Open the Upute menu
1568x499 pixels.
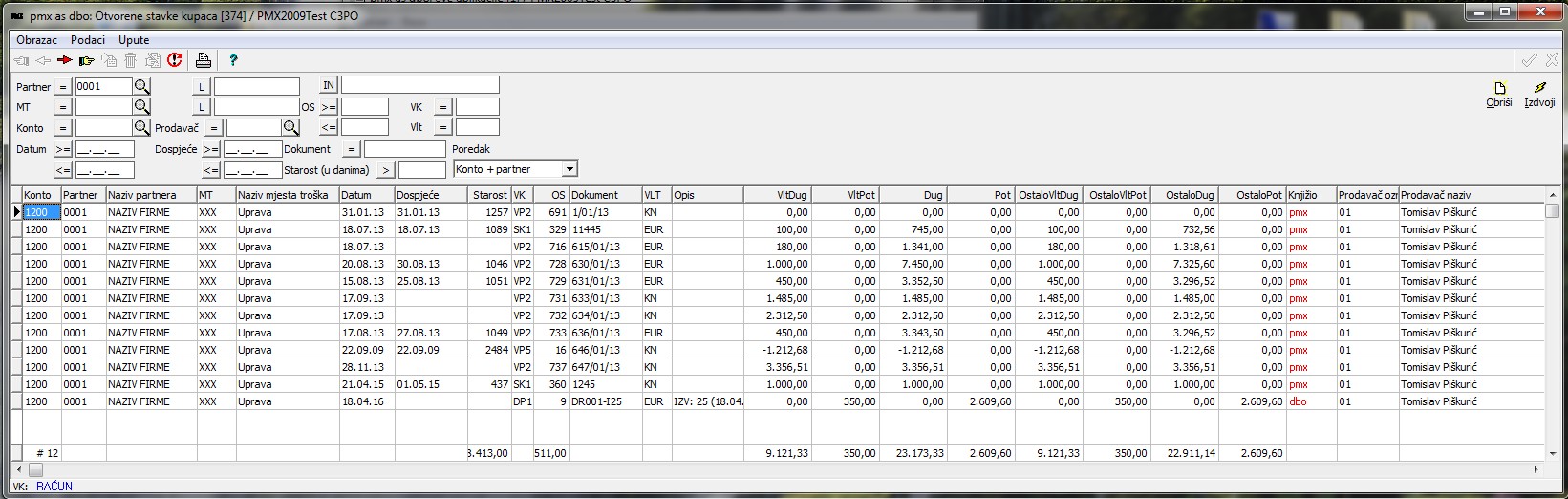pos(134,40)
